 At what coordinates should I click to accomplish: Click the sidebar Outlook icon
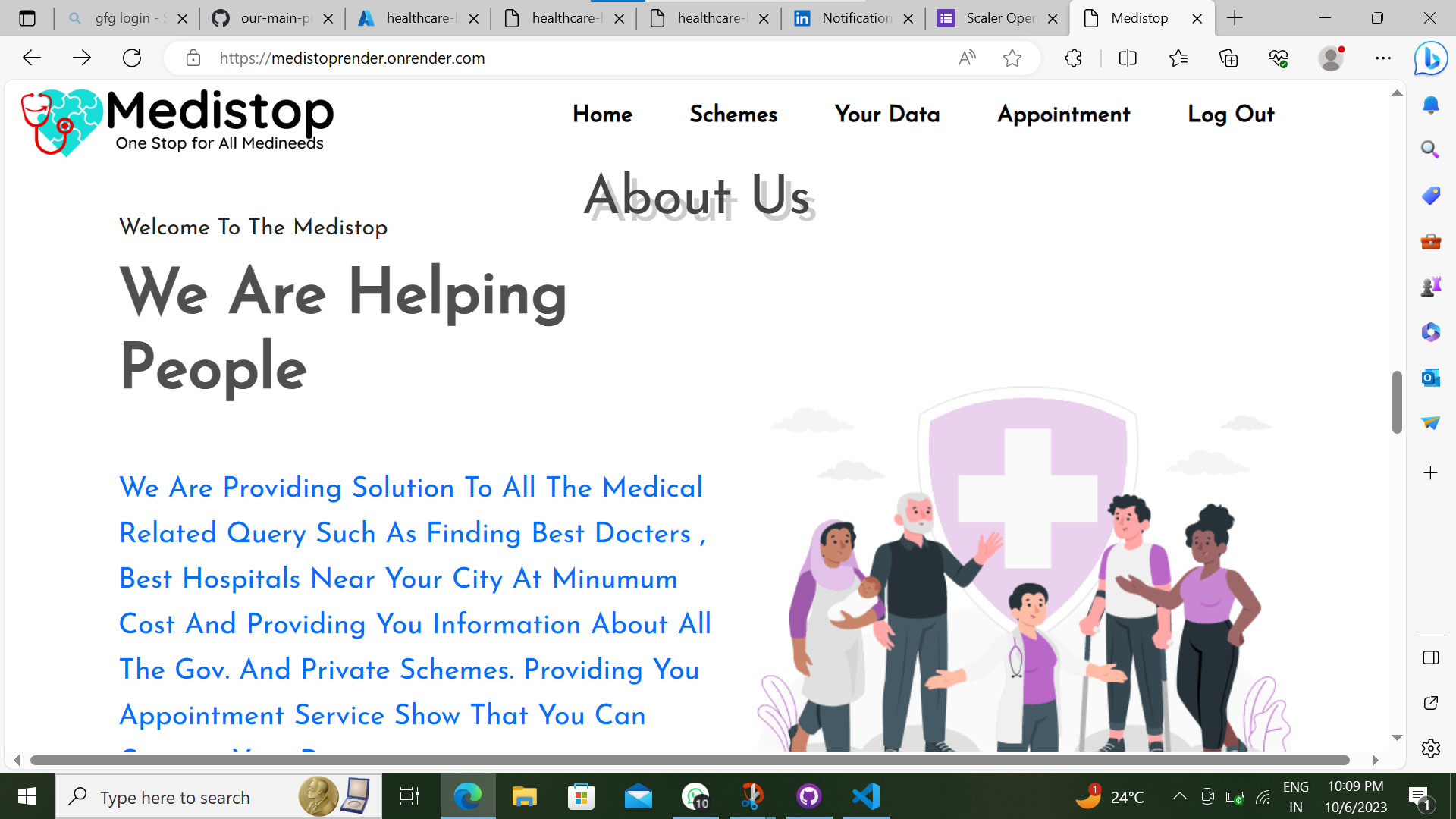click(x=1430, y=378)
